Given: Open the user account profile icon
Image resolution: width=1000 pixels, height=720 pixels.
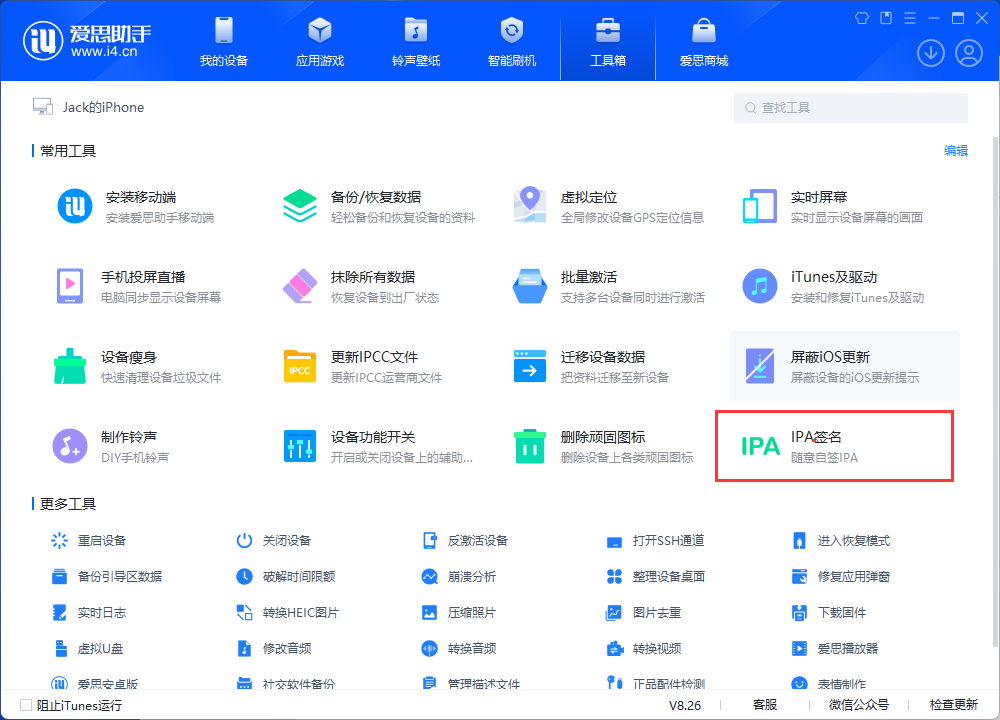Looking at the screenshot, I should [x=969, y=53].
